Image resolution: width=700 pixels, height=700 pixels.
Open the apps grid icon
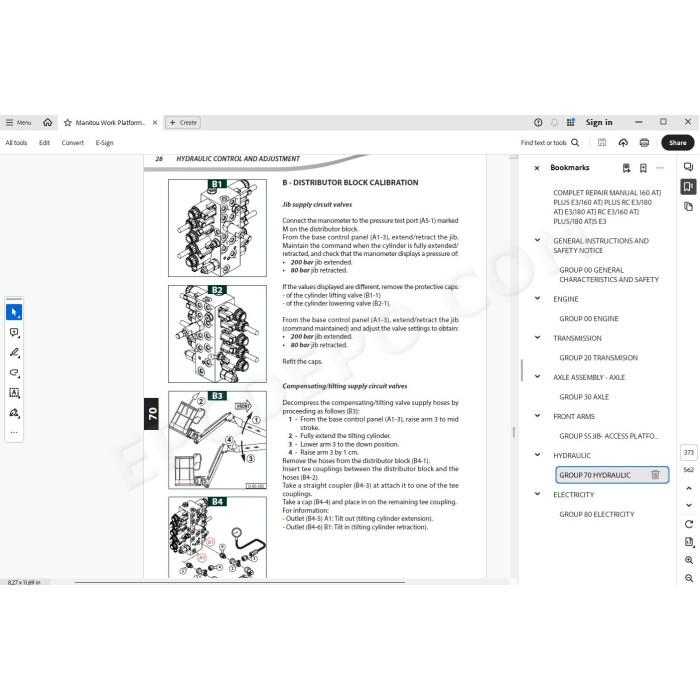(571, 122)
